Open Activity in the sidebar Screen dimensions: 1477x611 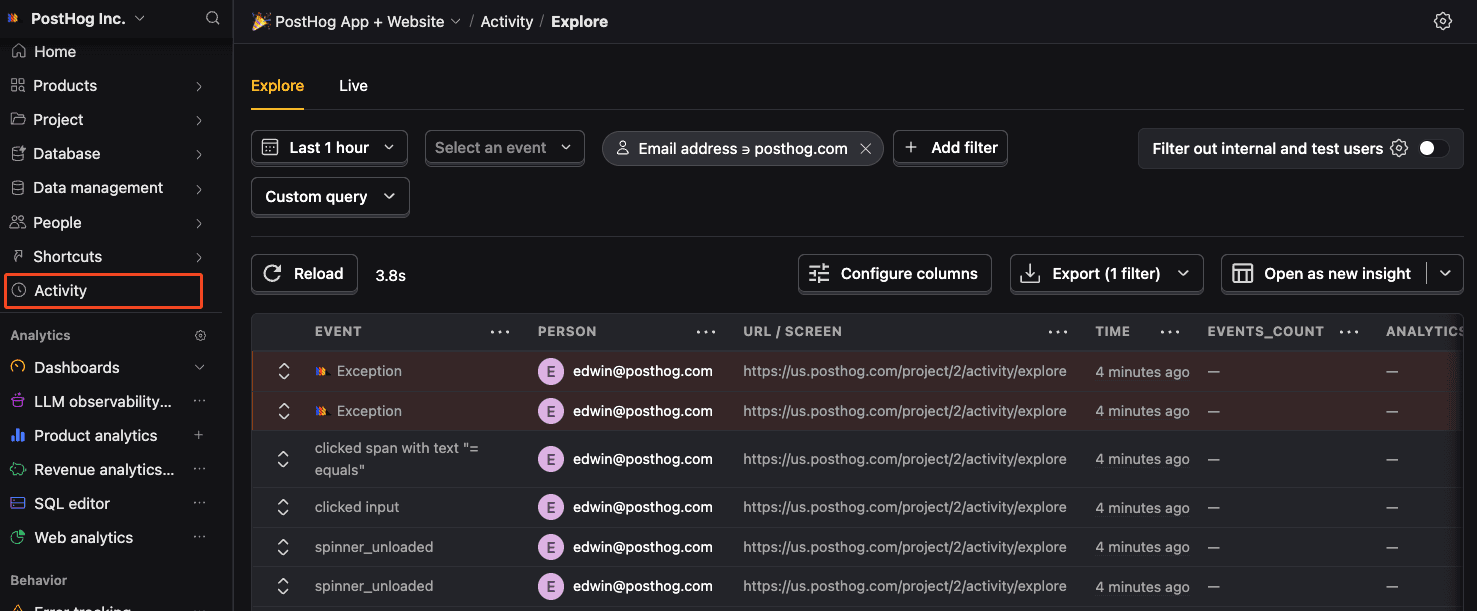[x=104, y=291]
